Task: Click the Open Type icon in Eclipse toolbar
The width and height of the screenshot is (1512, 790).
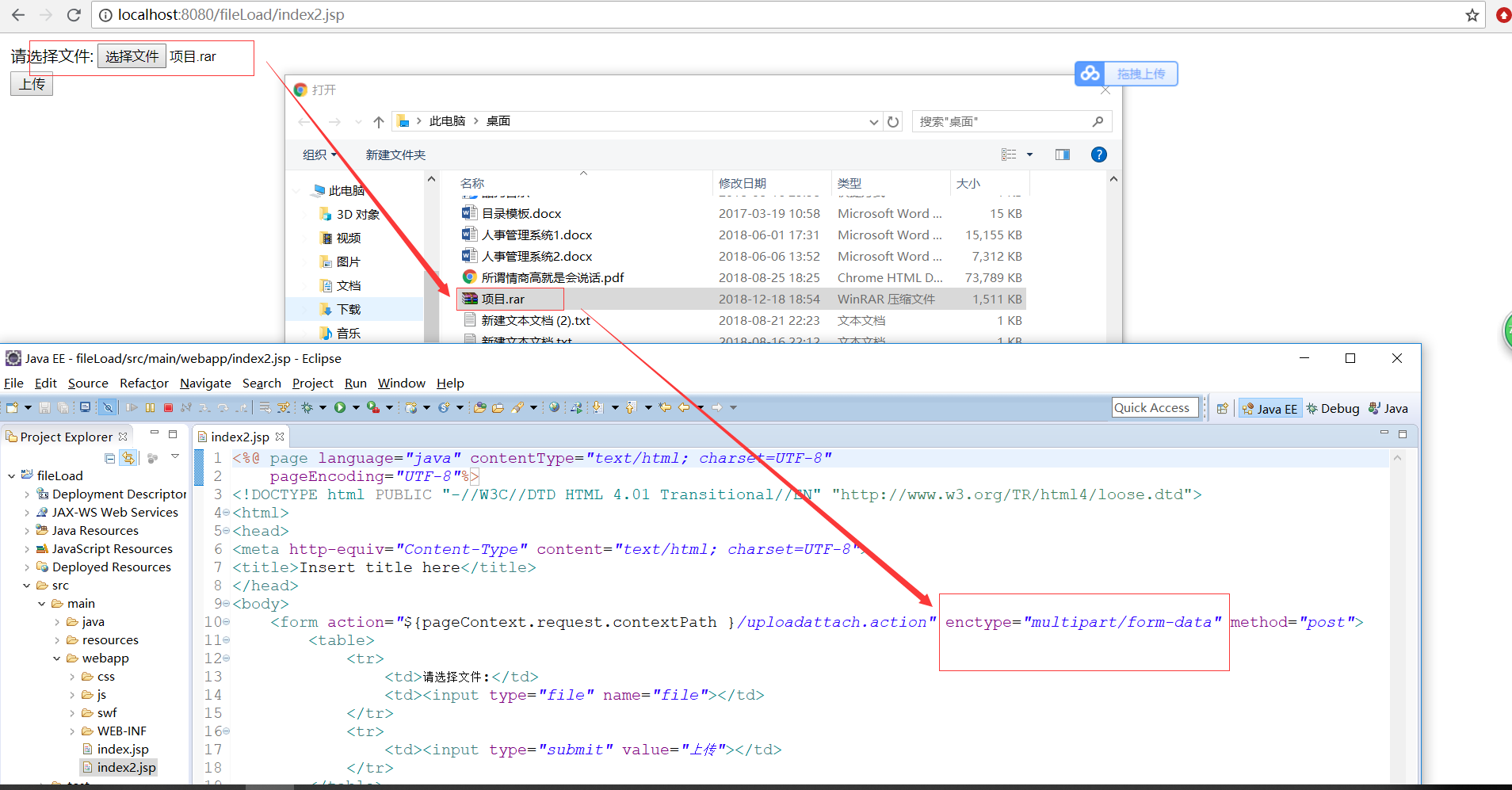Action: pos(479,407)
